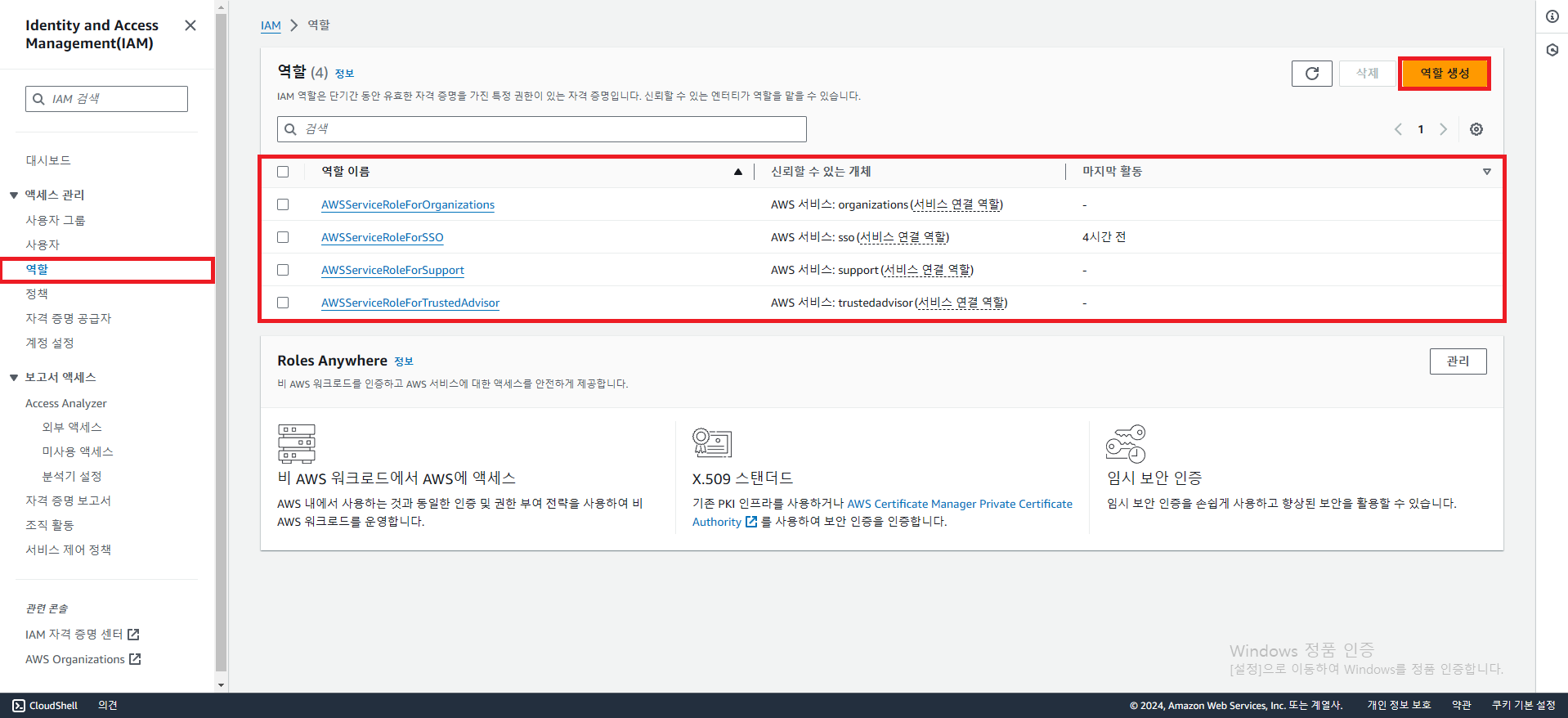This screenshot has width=1568, height=718.
Task: Go to previous page arrow
Action: pyautogui.click(x=1398, y=129)
